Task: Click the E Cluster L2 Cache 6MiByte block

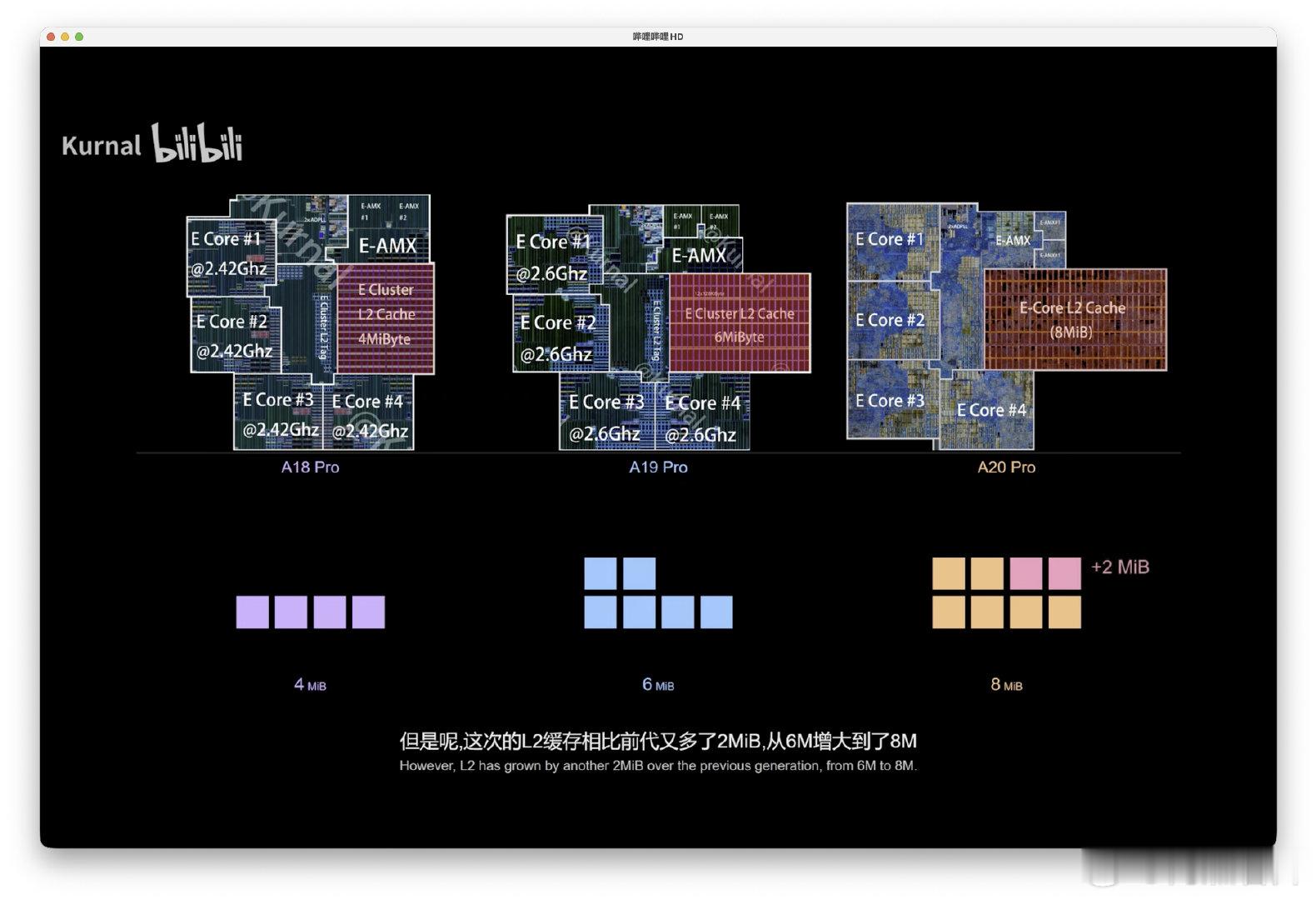Action: 740,323
